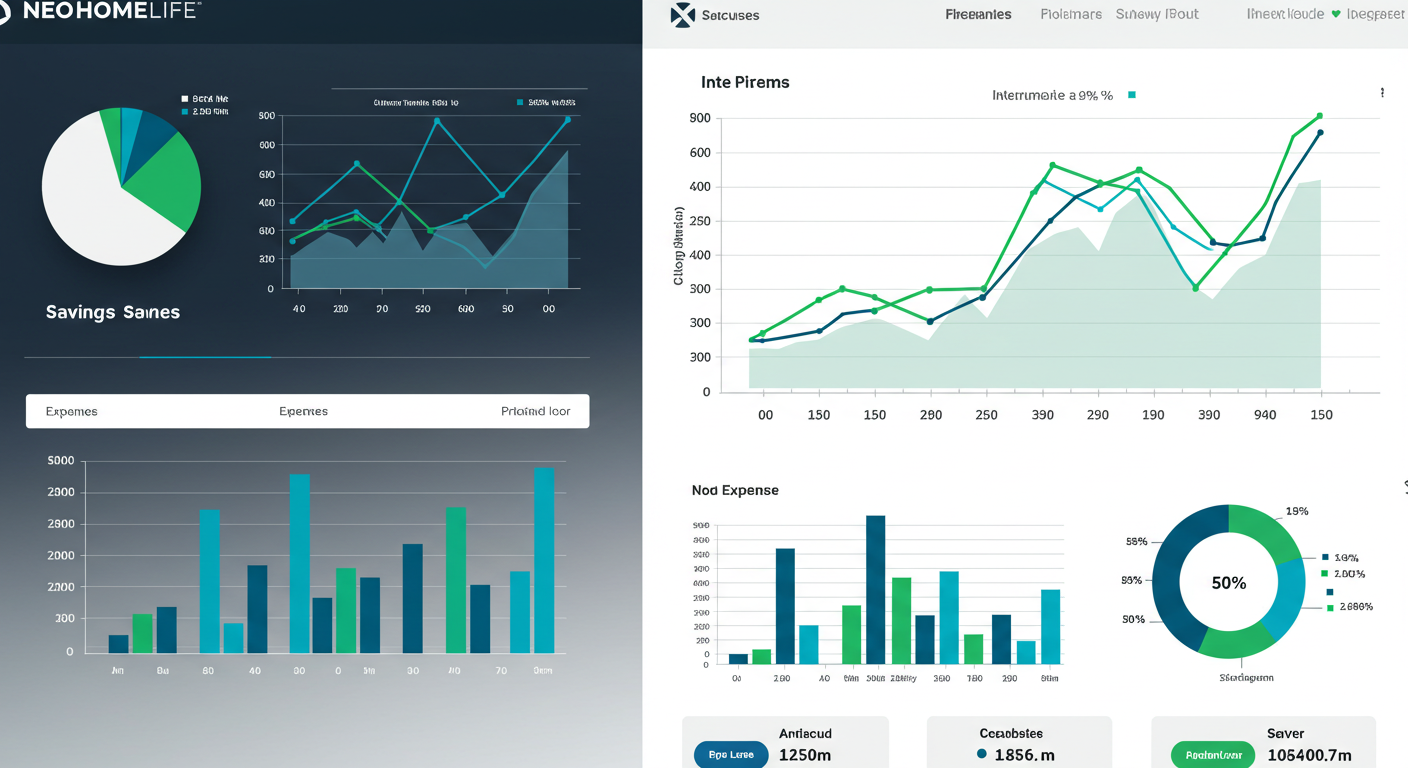The width and height of the screenshot is (1408, 768).
Task: Select the Prioimd loor tab
Action: pos(535,411)
